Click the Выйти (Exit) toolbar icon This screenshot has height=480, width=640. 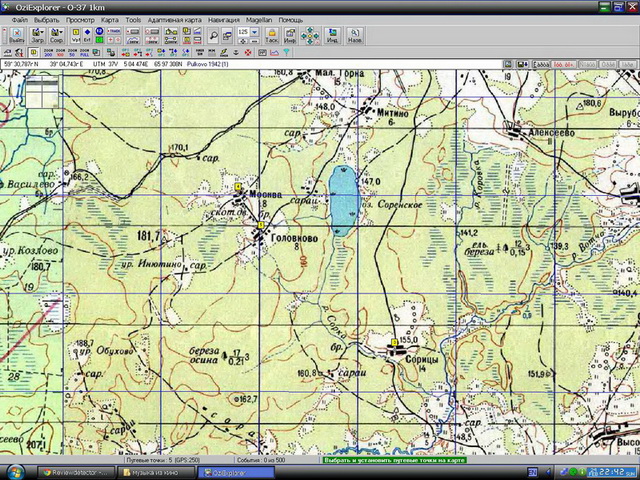pos(17,36)
